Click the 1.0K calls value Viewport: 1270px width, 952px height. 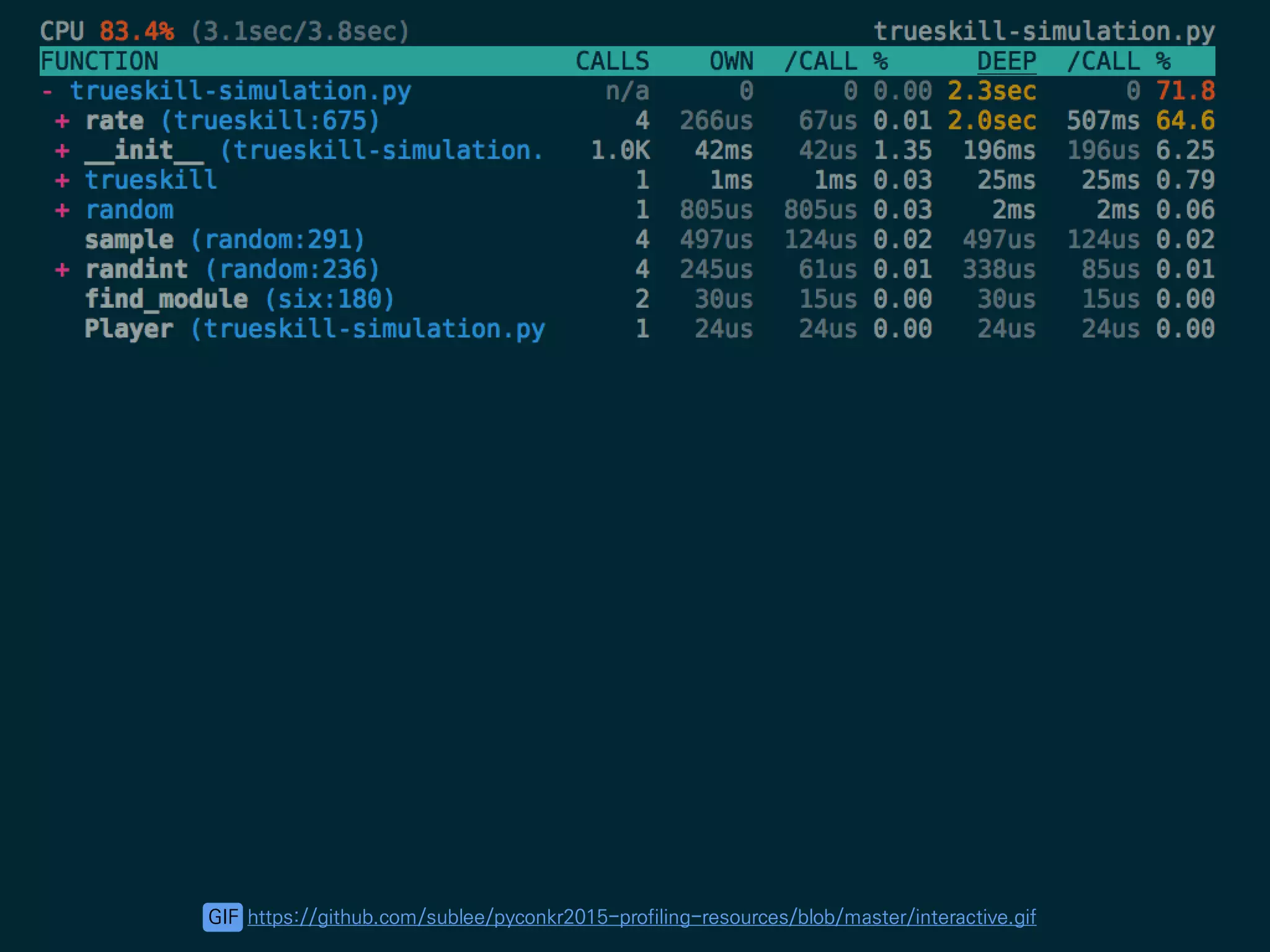(x=619, y=151)
